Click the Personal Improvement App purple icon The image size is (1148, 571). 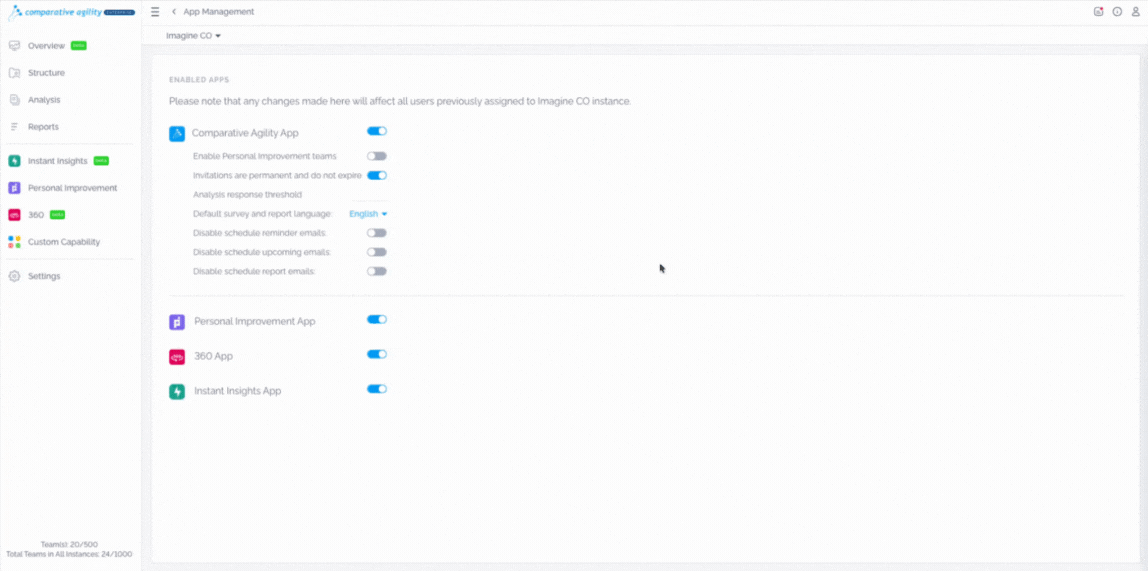[x=177, y=322]
